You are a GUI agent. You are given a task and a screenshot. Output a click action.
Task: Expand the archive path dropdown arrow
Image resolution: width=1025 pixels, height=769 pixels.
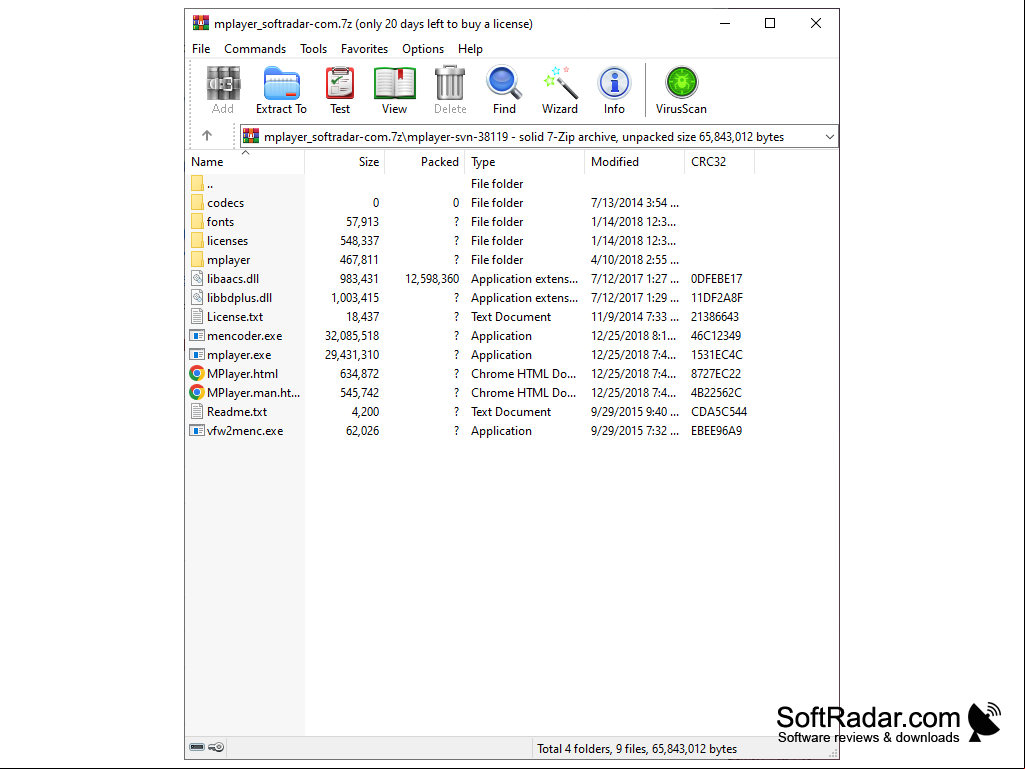[830, 137]
